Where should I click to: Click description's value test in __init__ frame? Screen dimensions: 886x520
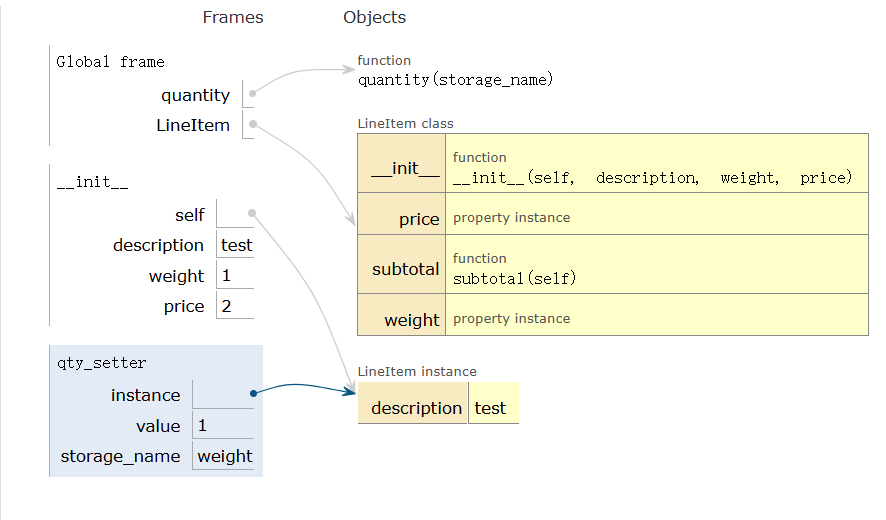[x=236, y=245]
